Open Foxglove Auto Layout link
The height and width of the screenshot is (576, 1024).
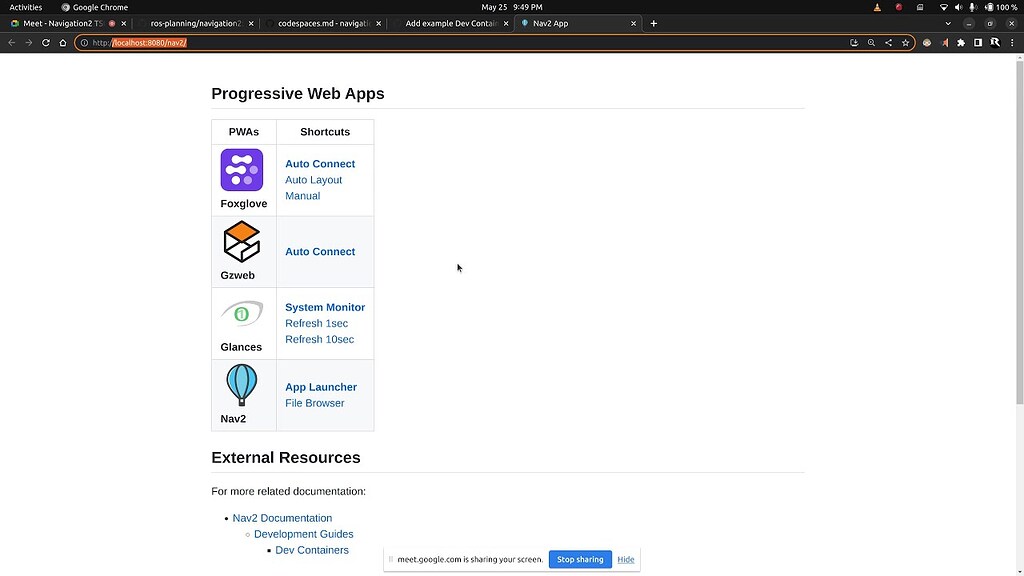coord(313,180)
